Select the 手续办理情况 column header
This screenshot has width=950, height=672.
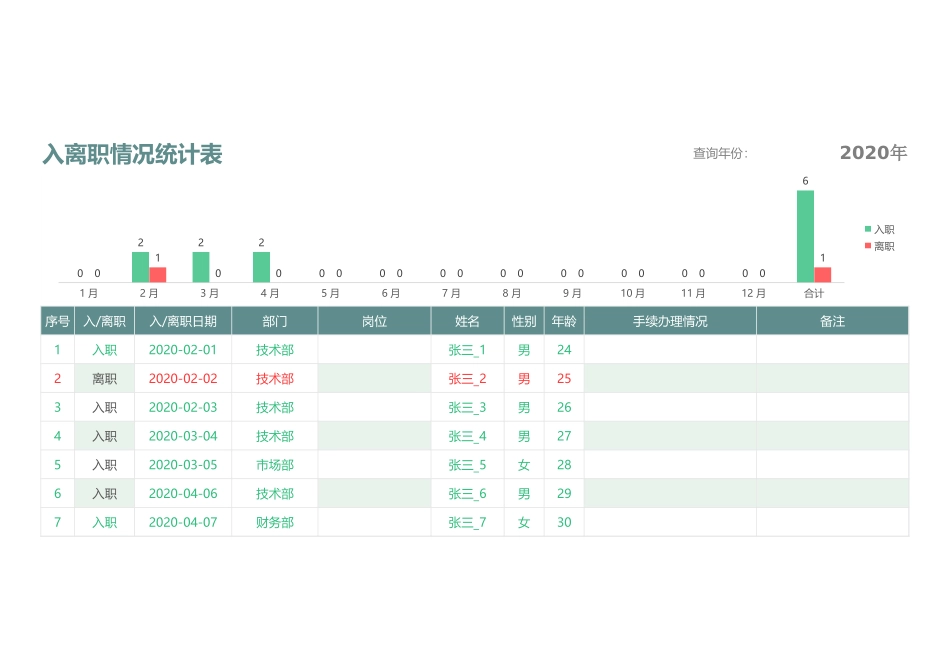(668, 320)
